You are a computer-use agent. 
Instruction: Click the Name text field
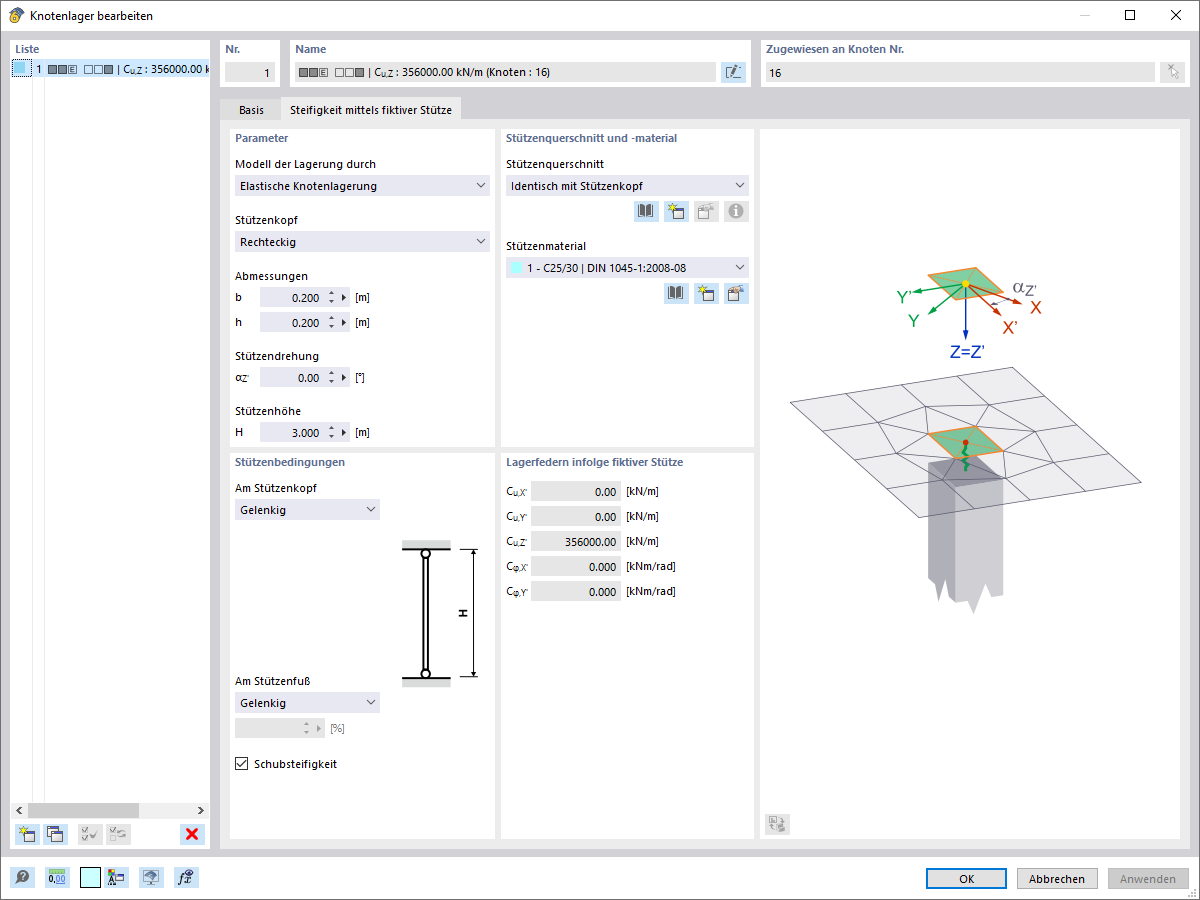pos(505,72)
